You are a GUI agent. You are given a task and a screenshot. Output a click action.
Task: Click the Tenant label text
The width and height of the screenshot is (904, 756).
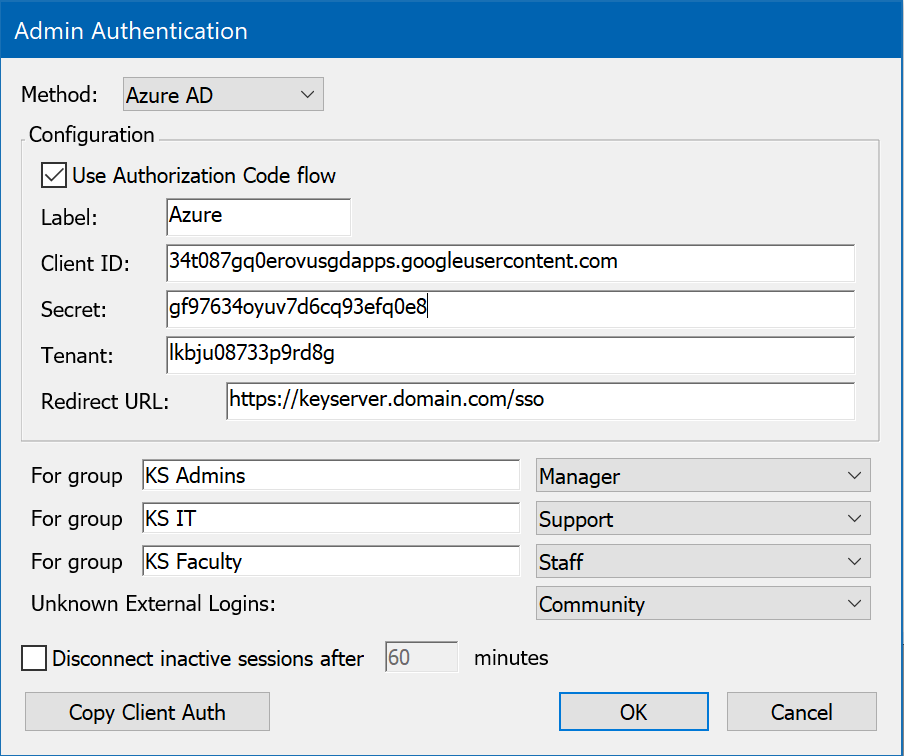click(77, 356)
